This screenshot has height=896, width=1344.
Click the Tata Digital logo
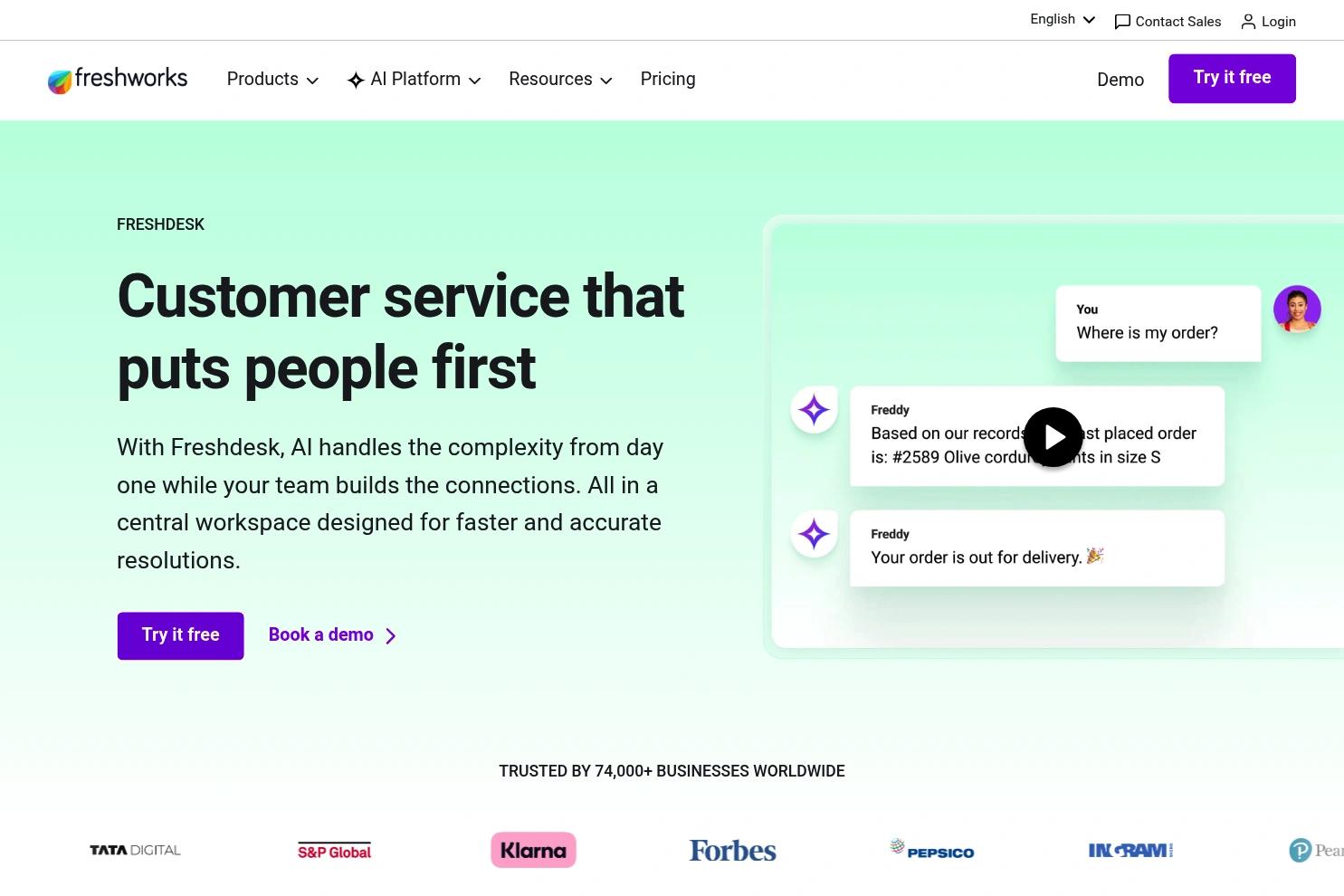tap(135, 850)
